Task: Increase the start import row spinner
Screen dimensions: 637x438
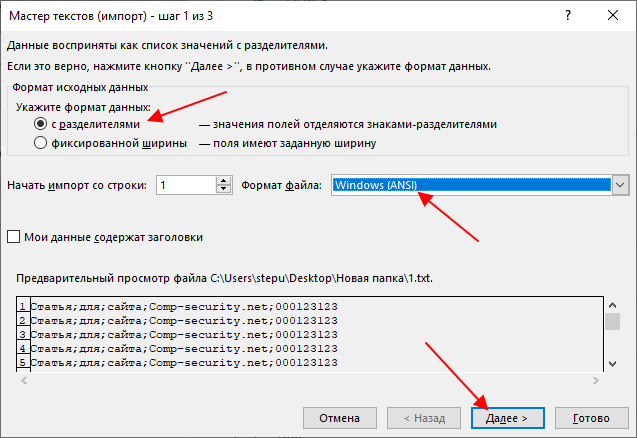Action: pyautogui.click(x=223, y=180)
